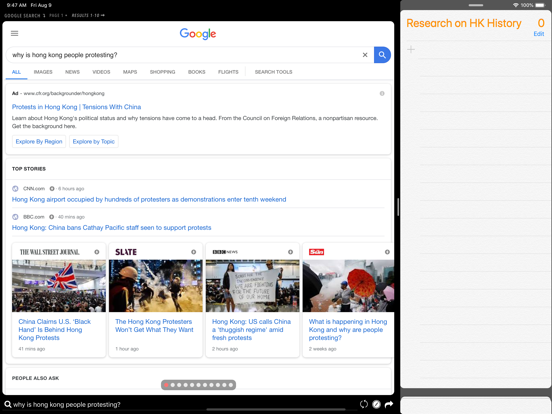Tap the 'Top Stories' heading
Screen dimensions: 552x414
coord(29,169)
